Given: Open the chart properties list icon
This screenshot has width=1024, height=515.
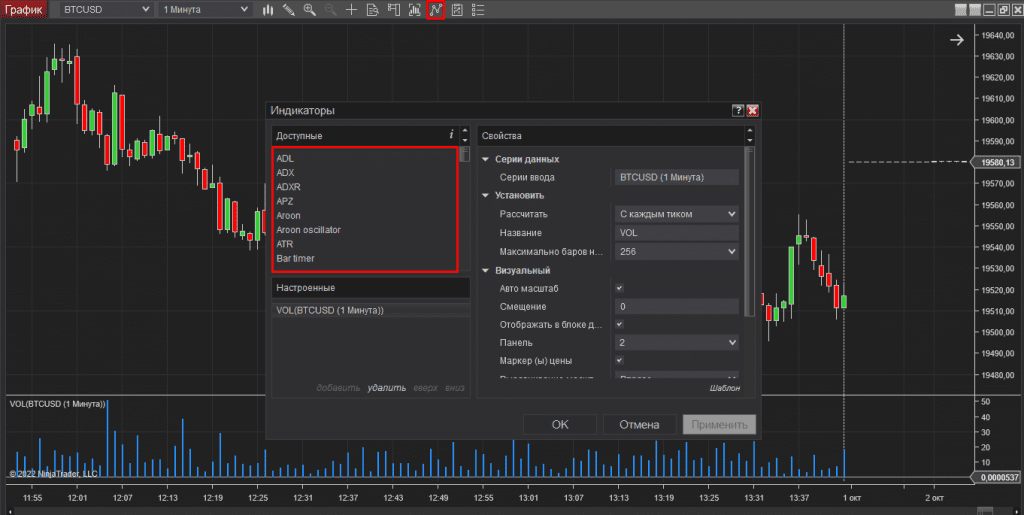Looking at the screenshot, I should (478, 10).
